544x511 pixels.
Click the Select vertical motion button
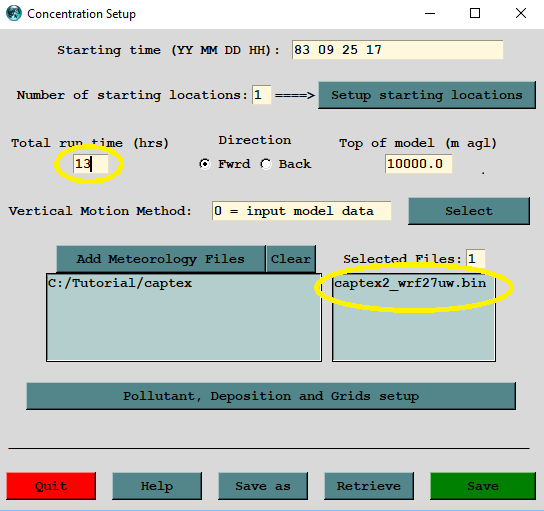(469, 211)
